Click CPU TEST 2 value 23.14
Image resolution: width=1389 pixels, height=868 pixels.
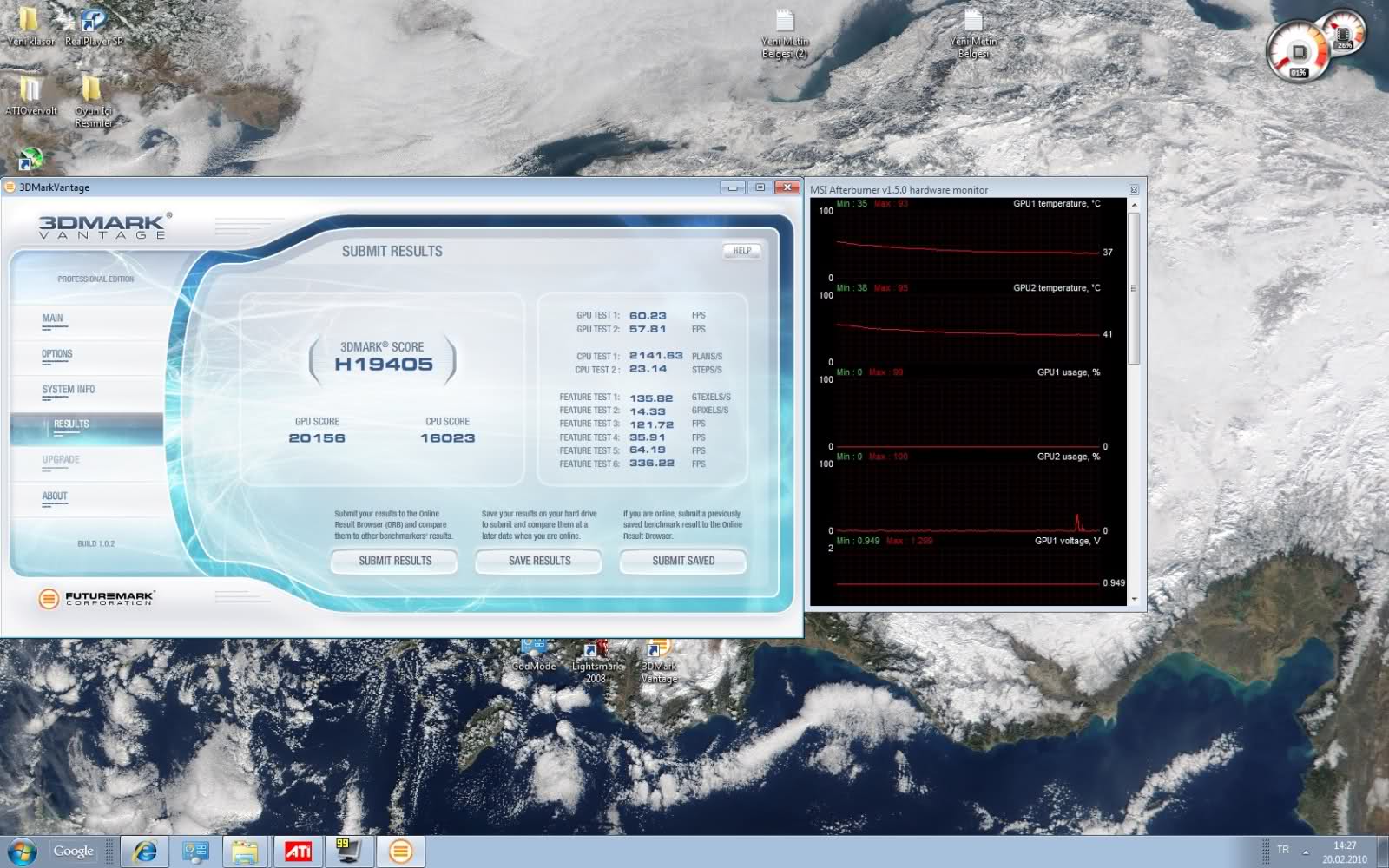coord(648,369)
